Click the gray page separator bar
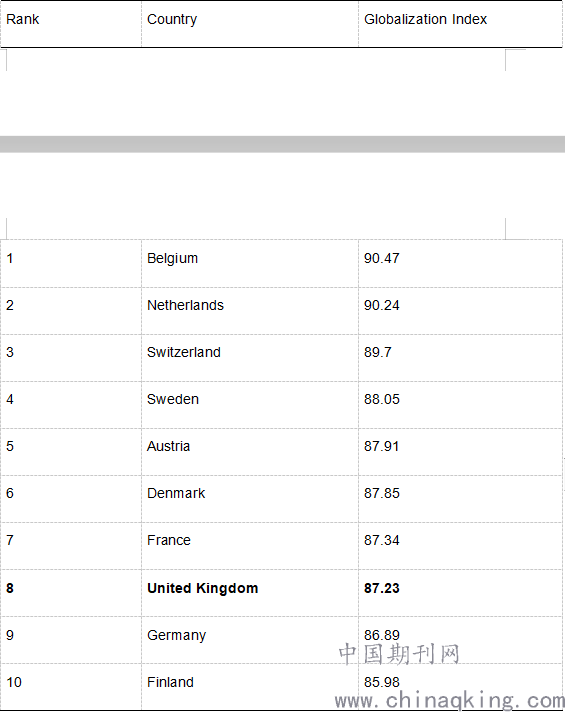 [x=282, y=144]
